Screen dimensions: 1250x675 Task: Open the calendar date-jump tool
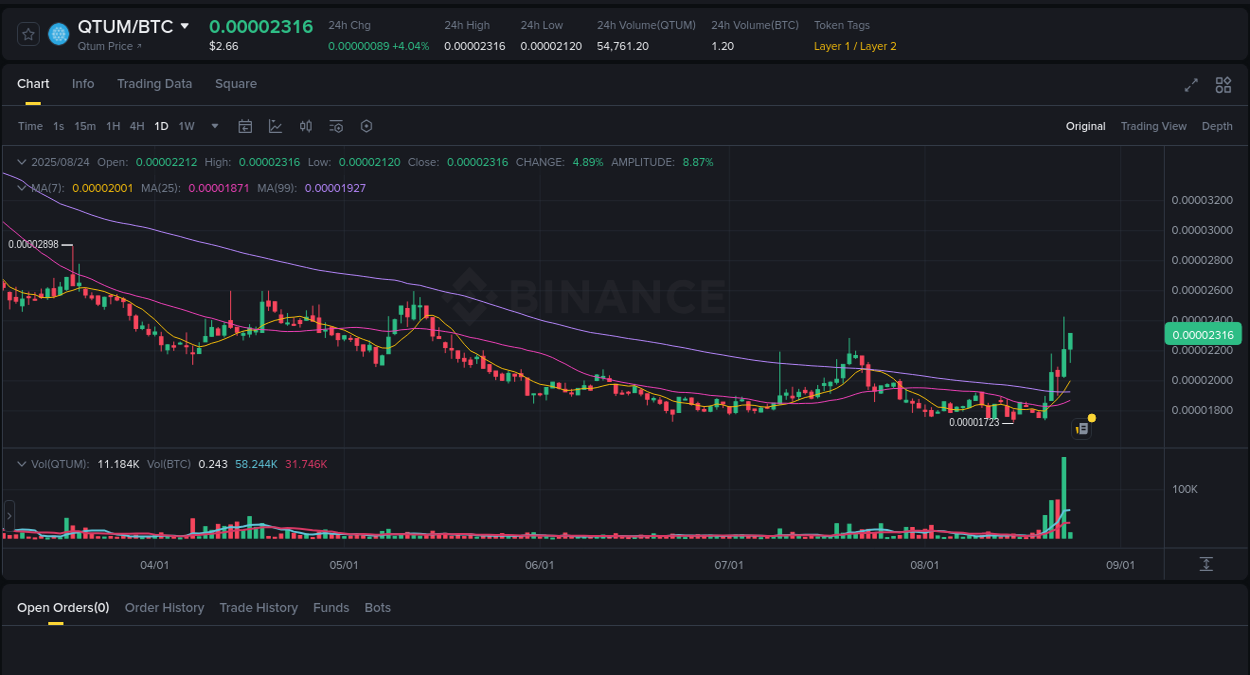point(245,126)
